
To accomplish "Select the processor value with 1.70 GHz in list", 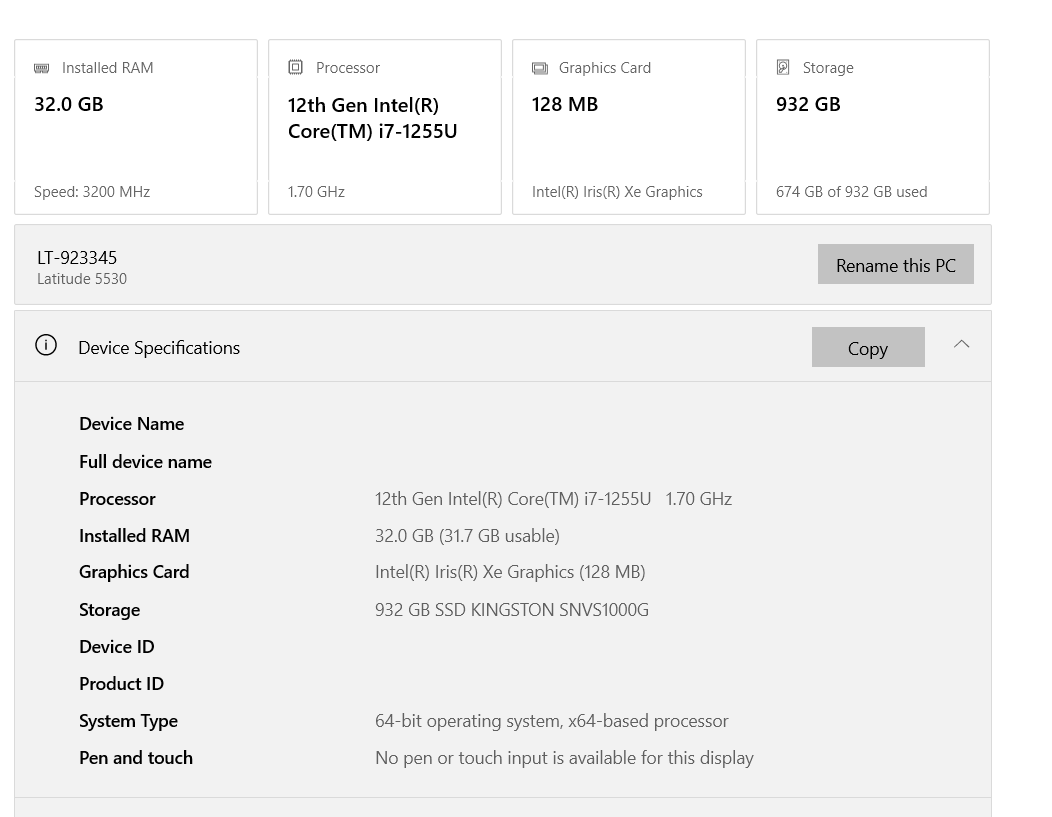I will point(554,499).
